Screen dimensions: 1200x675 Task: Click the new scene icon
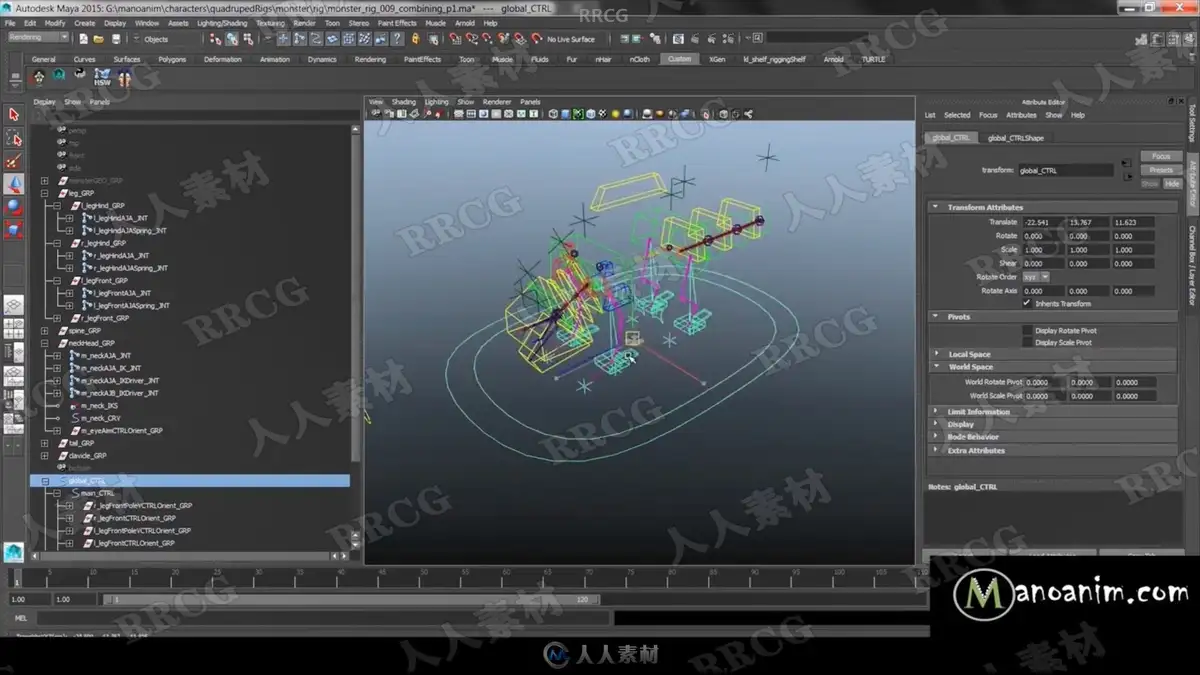pos(82,39)
